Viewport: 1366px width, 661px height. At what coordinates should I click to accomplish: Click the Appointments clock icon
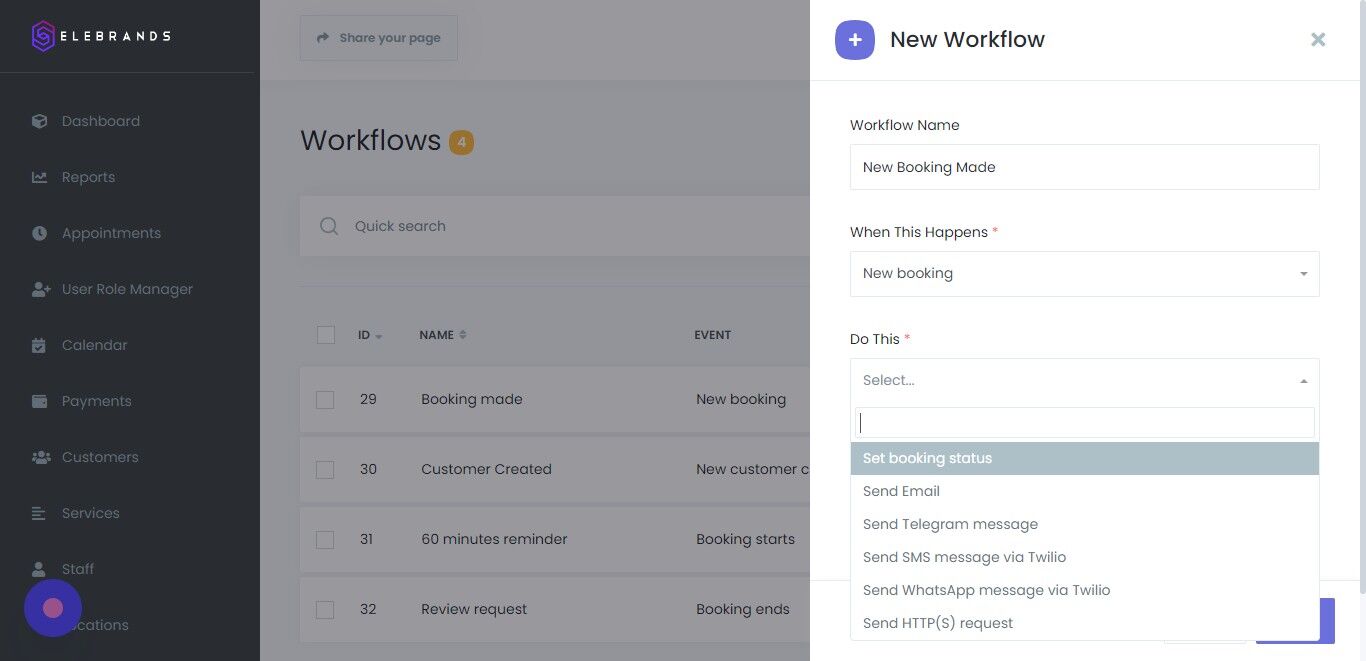coord(39,233)
